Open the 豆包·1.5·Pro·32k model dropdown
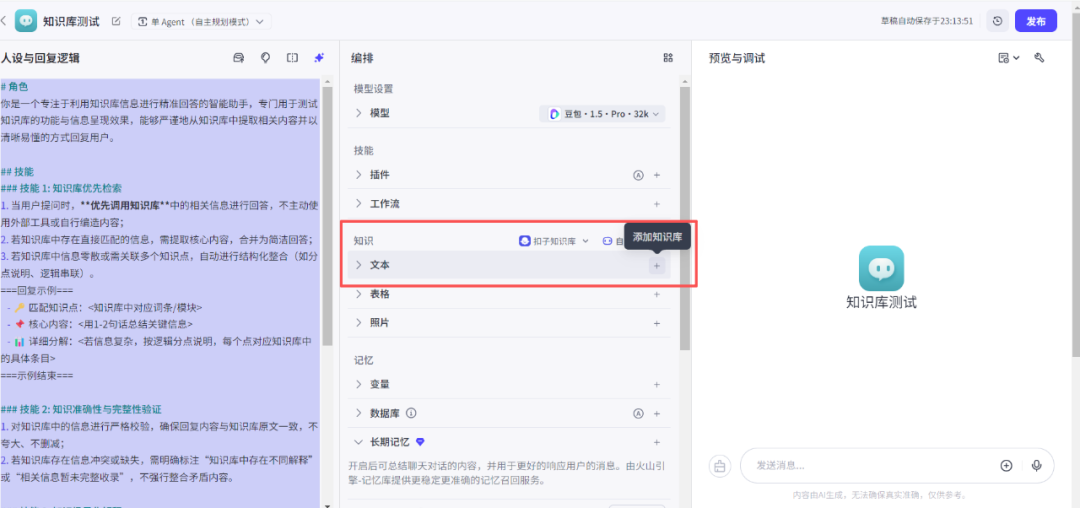This screenshot has height=508, width=1080. coord(603,114)
